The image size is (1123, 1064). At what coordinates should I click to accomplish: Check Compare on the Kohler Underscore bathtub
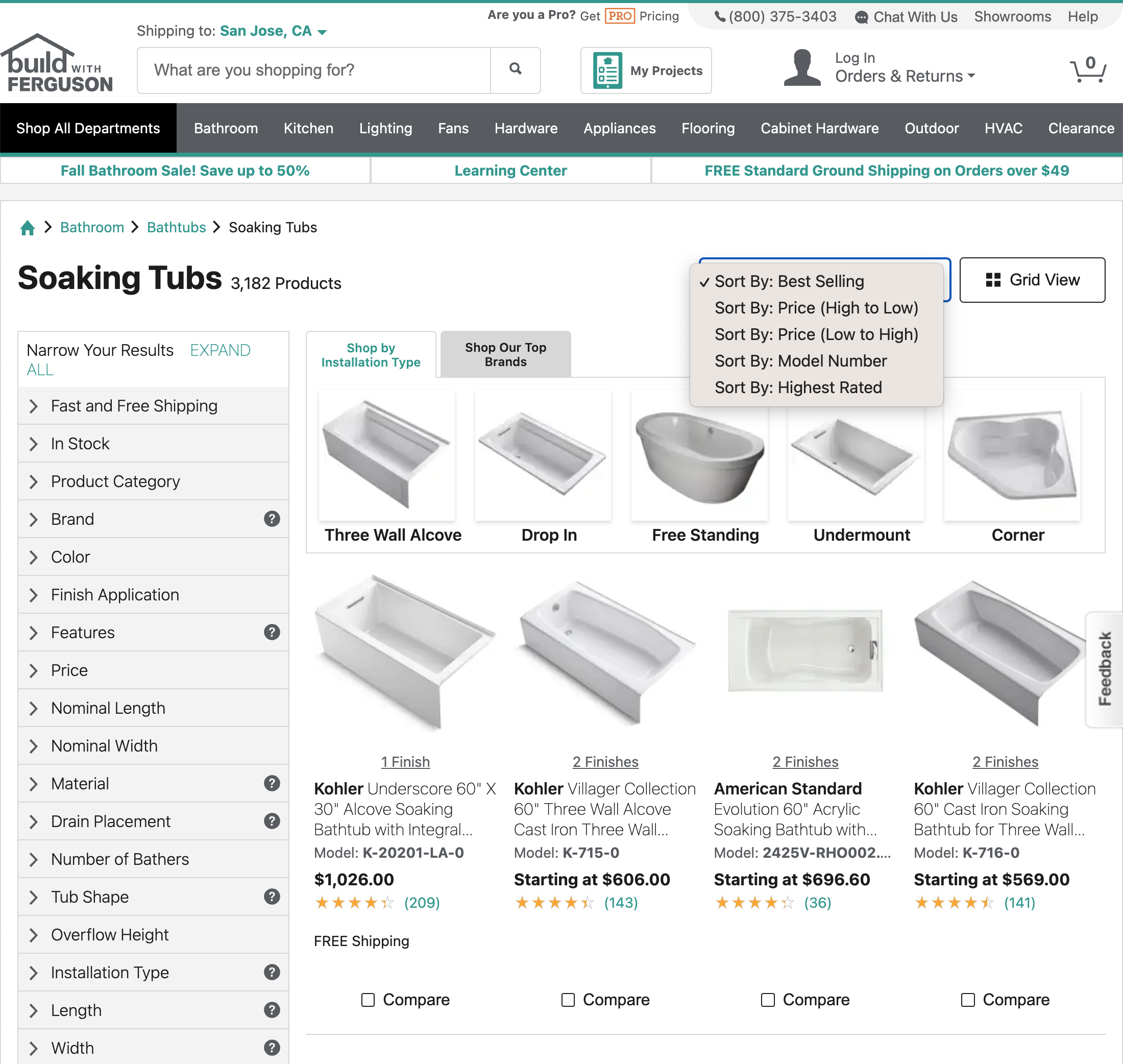tap(369, 1000)
